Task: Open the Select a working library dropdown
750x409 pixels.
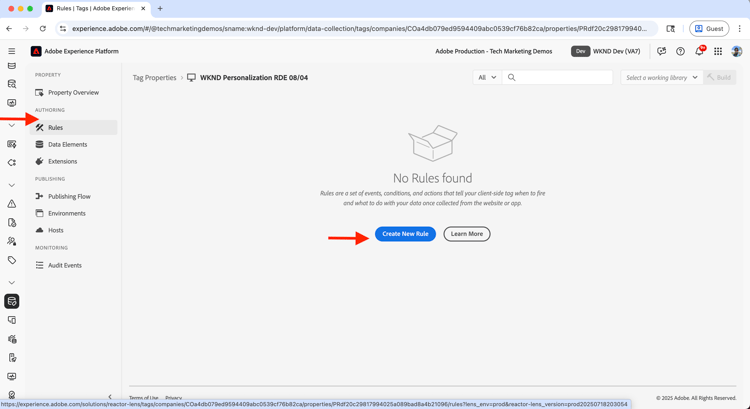Action: coord(662,77)
